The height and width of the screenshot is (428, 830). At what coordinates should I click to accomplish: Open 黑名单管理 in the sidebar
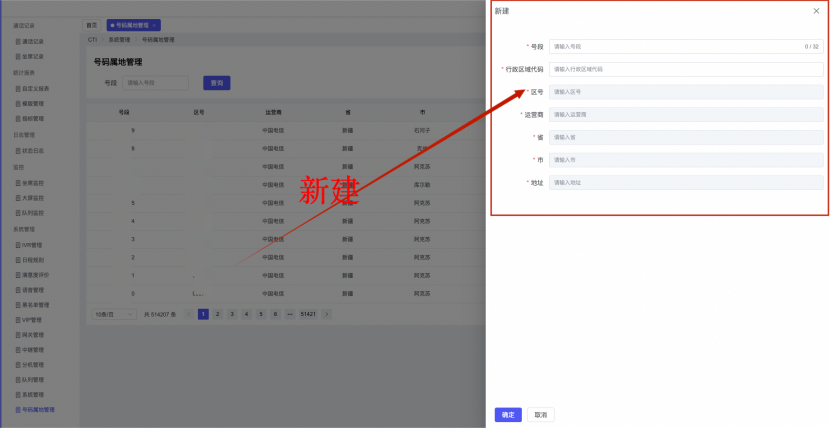coord(35,305)
